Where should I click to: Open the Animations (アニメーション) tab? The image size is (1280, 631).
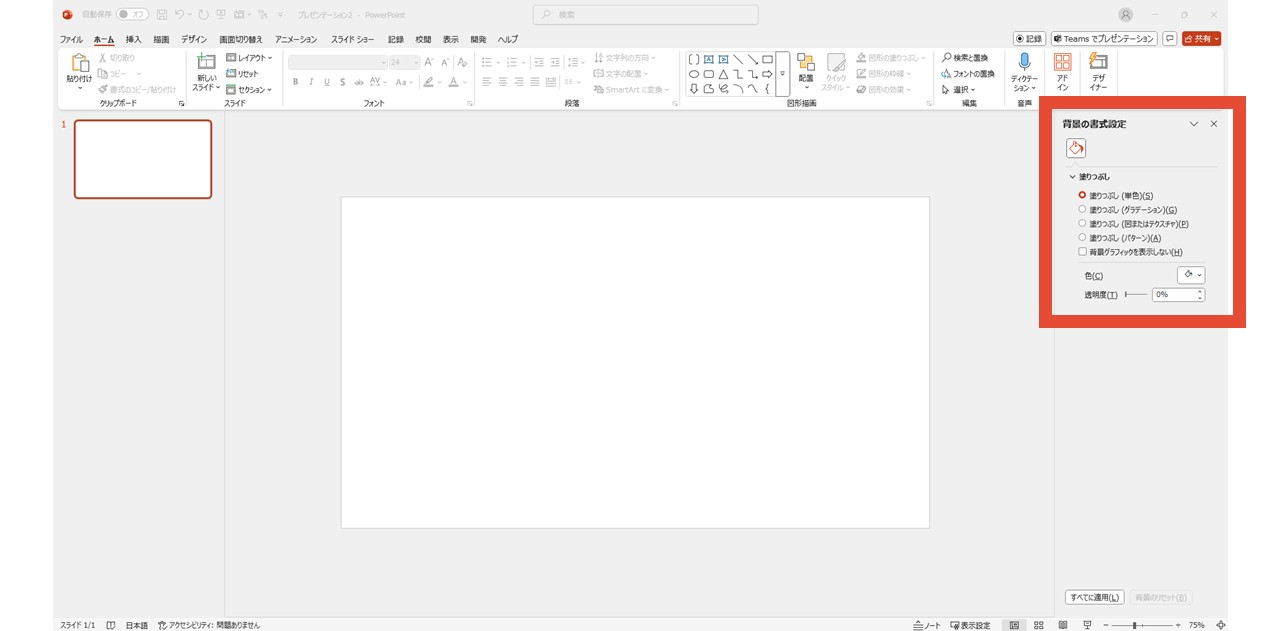[296, 39]
